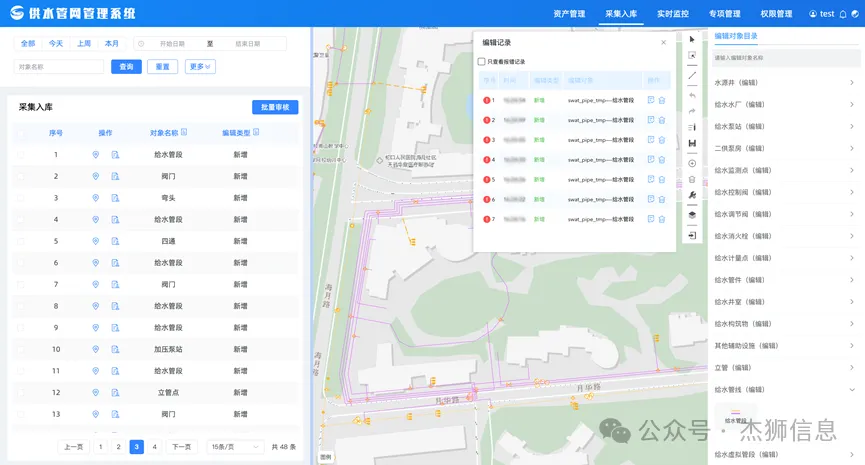This screenshot has height=465, width=865.
Task: Locate row 12 立管点 on the map
Action: pyautogui.click(x=95, y=393)
